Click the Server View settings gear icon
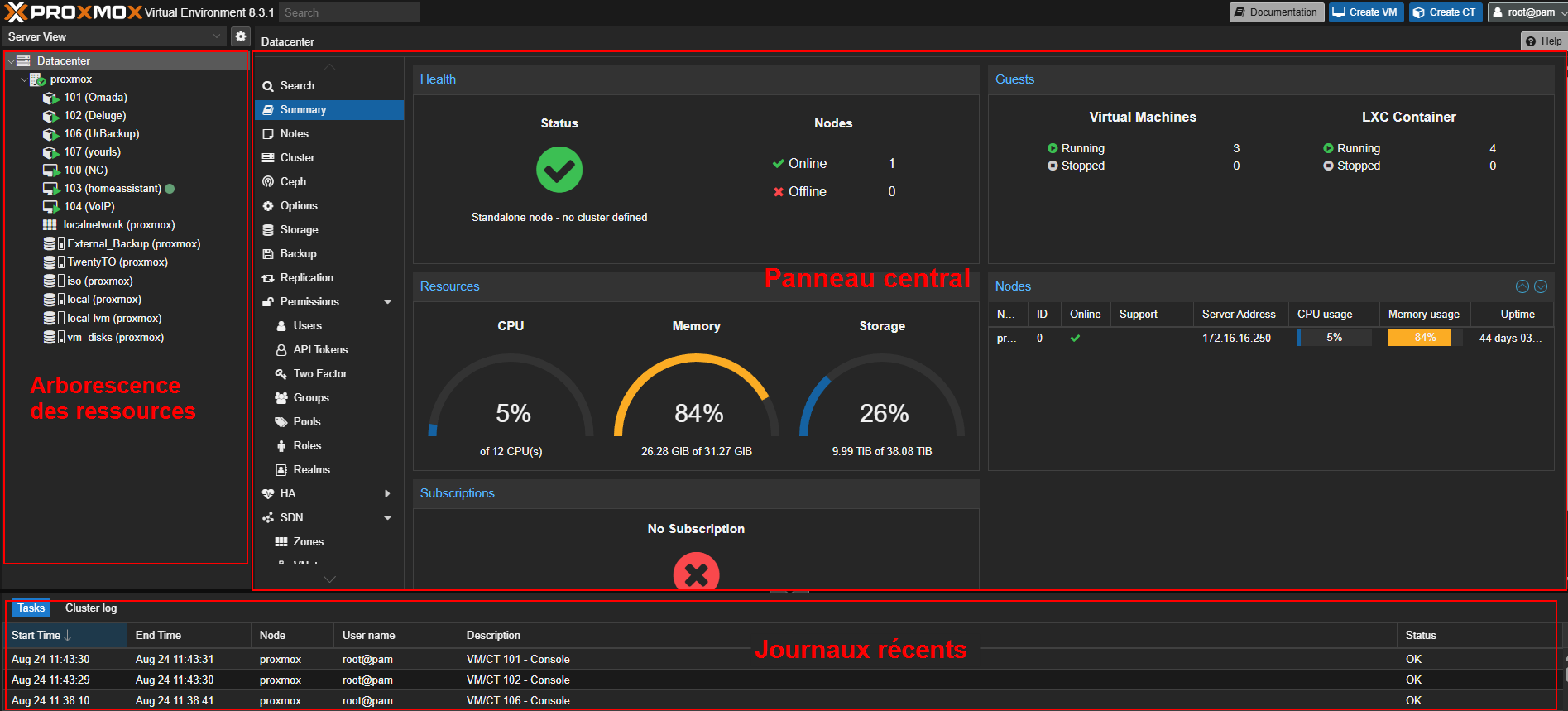Image resolution: width=1568 pixels, height=711 pixels. pyautogui.click(x=240, y=36)
